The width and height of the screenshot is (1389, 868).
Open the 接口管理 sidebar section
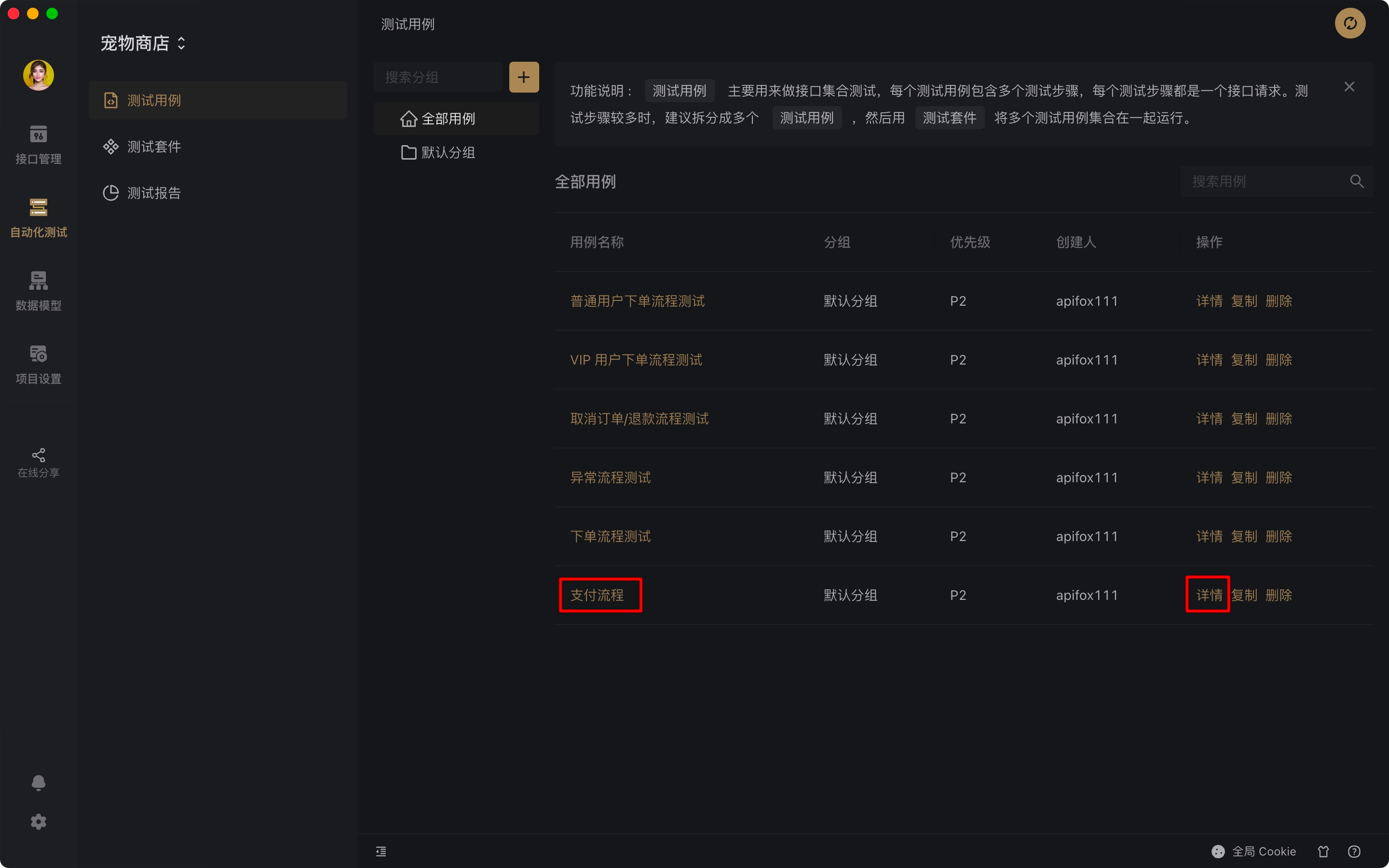point(38,144)
